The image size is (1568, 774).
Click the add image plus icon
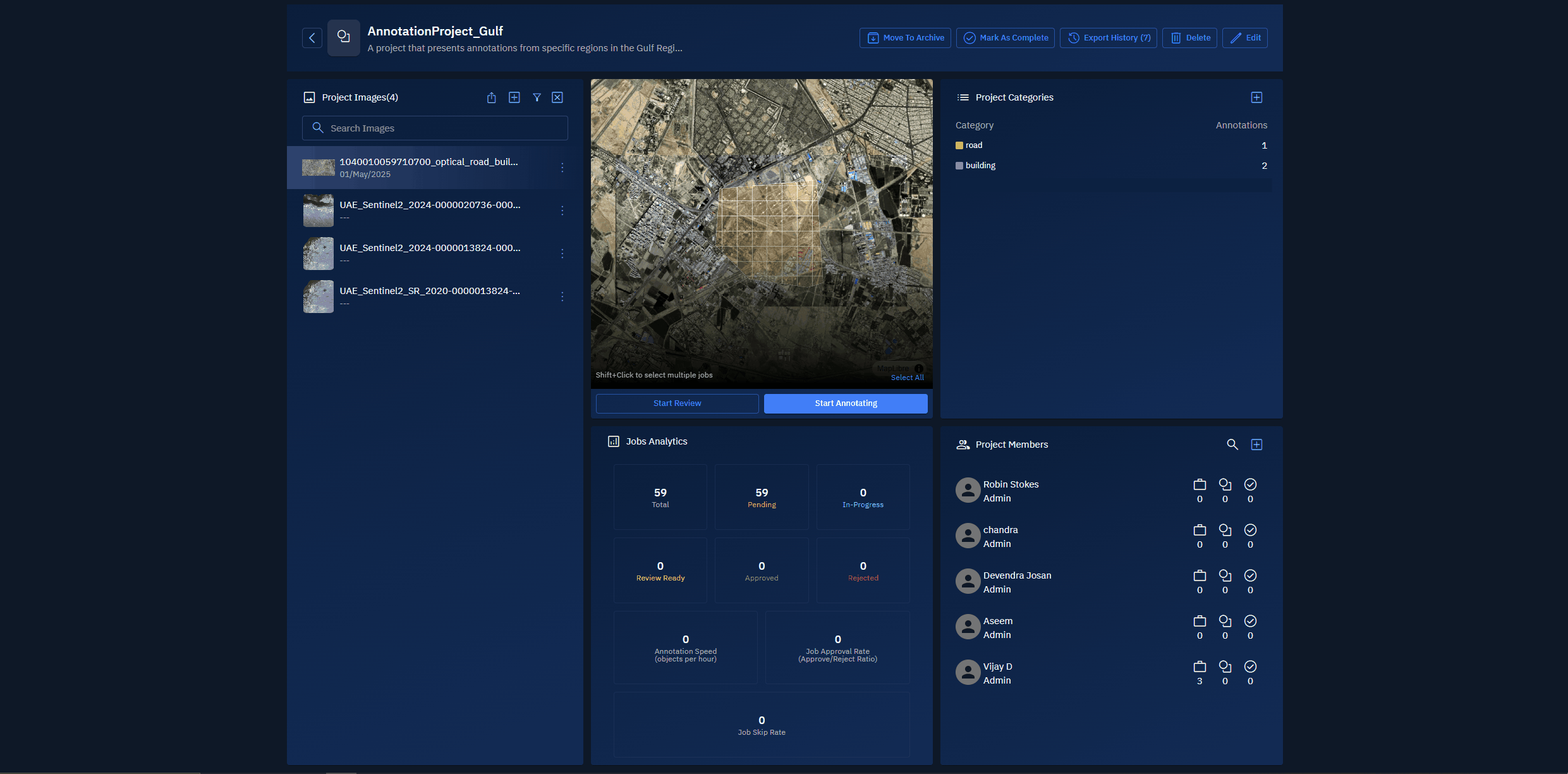(514, 97)
